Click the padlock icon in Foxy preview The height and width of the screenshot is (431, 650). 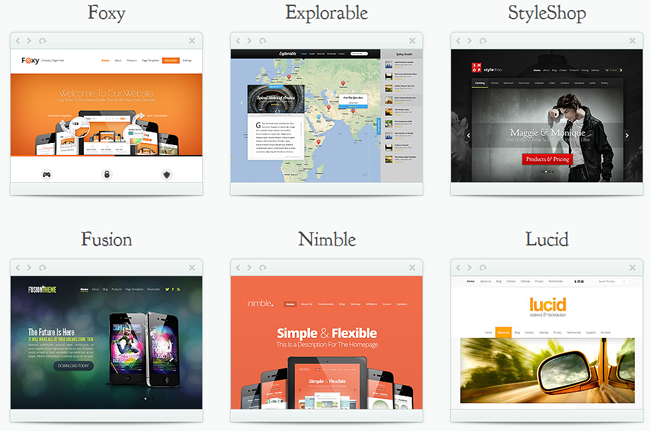(107, 174)
